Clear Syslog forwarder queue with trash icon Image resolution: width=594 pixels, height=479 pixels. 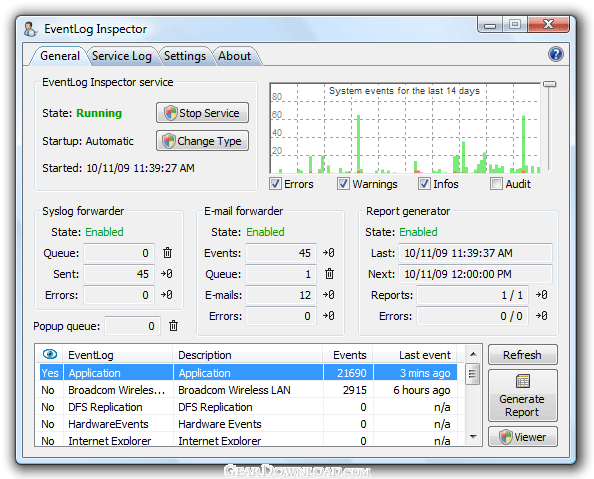point(167,253)
